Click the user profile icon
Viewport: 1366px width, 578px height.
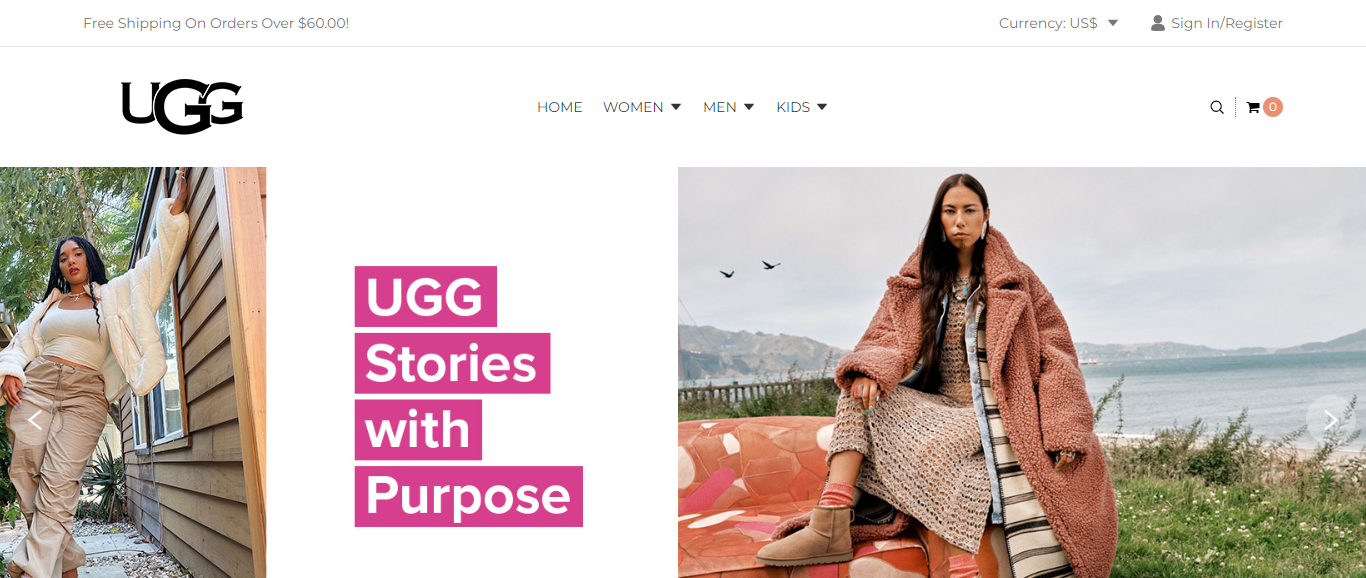1158,23
